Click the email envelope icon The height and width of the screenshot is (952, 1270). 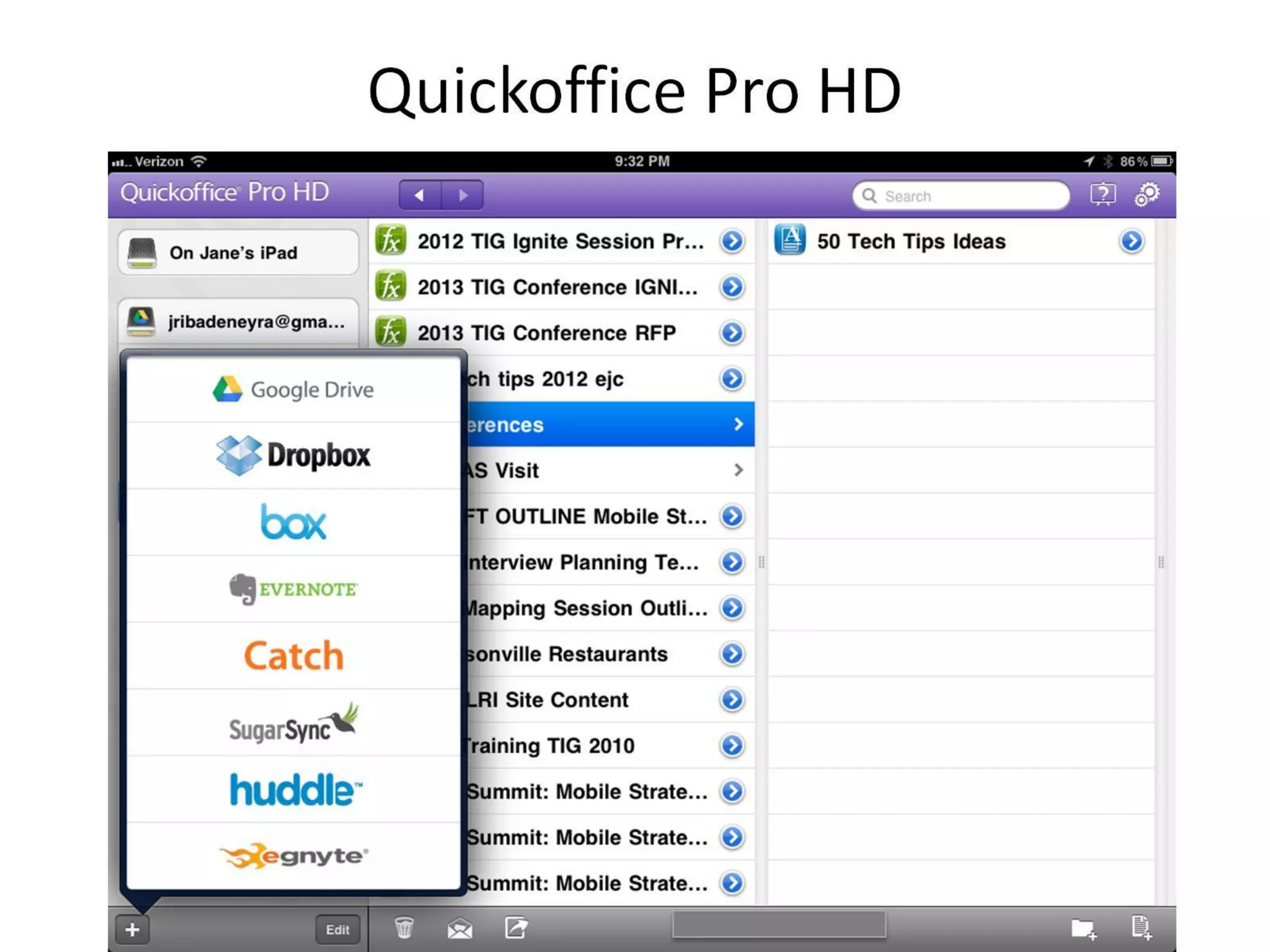click(x=460, y=928)
